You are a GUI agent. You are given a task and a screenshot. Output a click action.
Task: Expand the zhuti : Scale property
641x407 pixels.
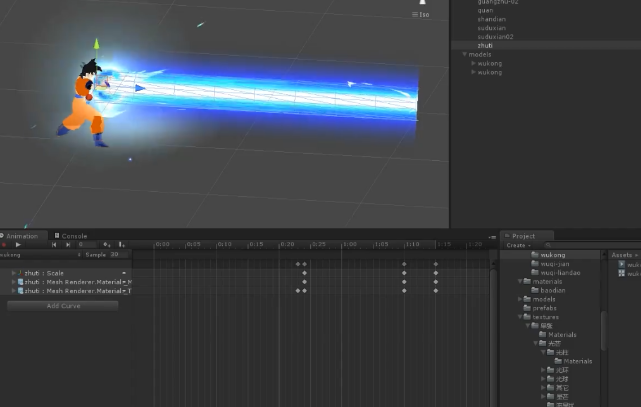pos(13,273)
